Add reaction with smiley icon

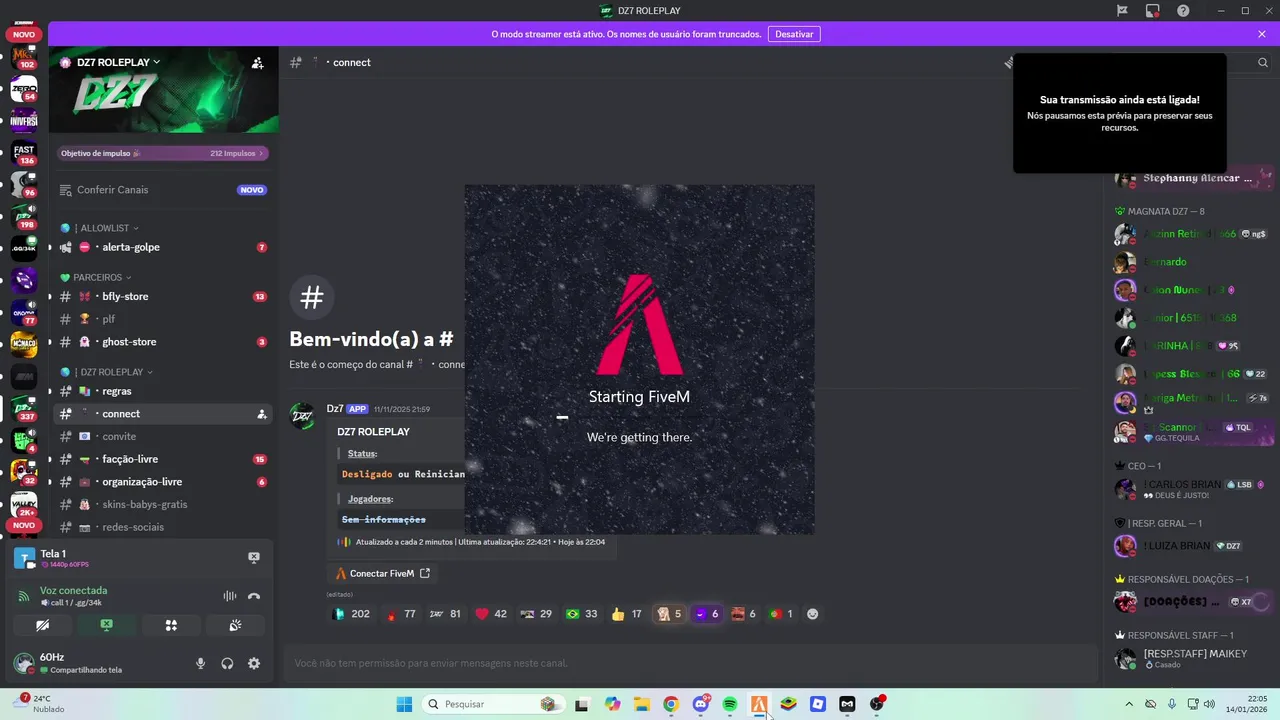(812, 614)
